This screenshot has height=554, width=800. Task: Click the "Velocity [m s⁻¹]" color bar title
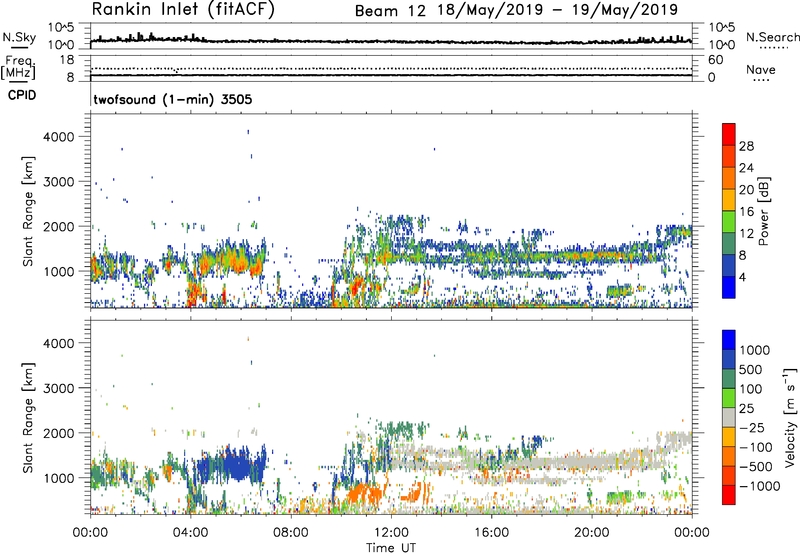tap(790, 417)
